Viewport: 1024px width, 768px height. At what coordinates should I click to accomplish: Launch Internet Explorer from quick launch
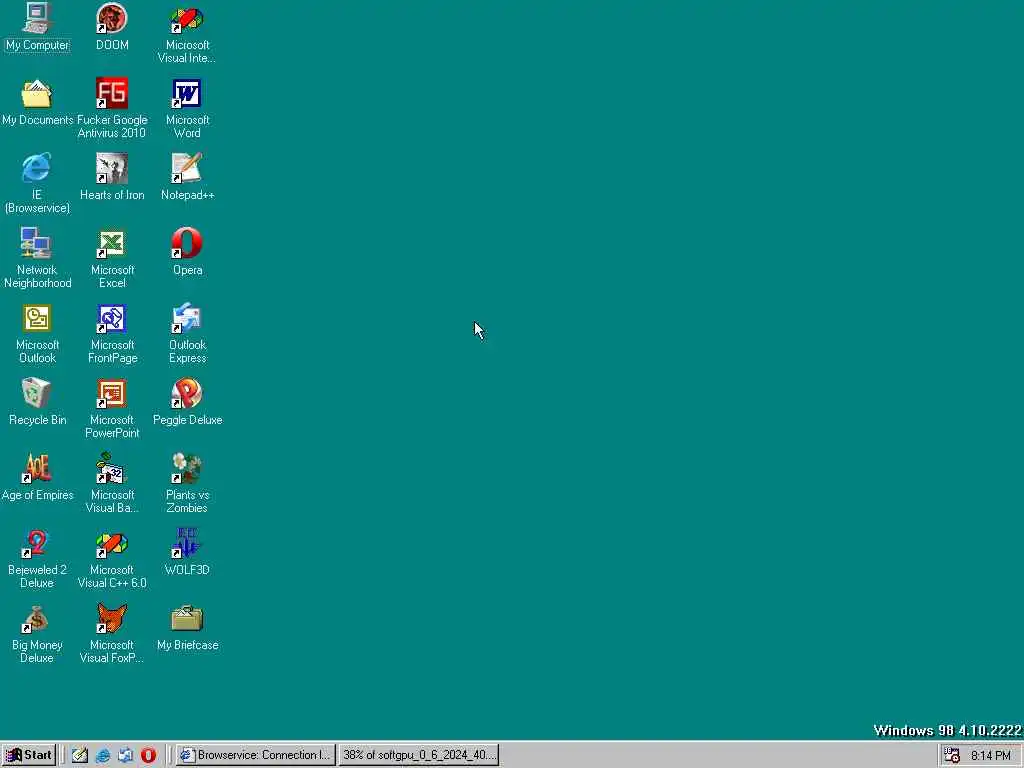coord(103,755)
